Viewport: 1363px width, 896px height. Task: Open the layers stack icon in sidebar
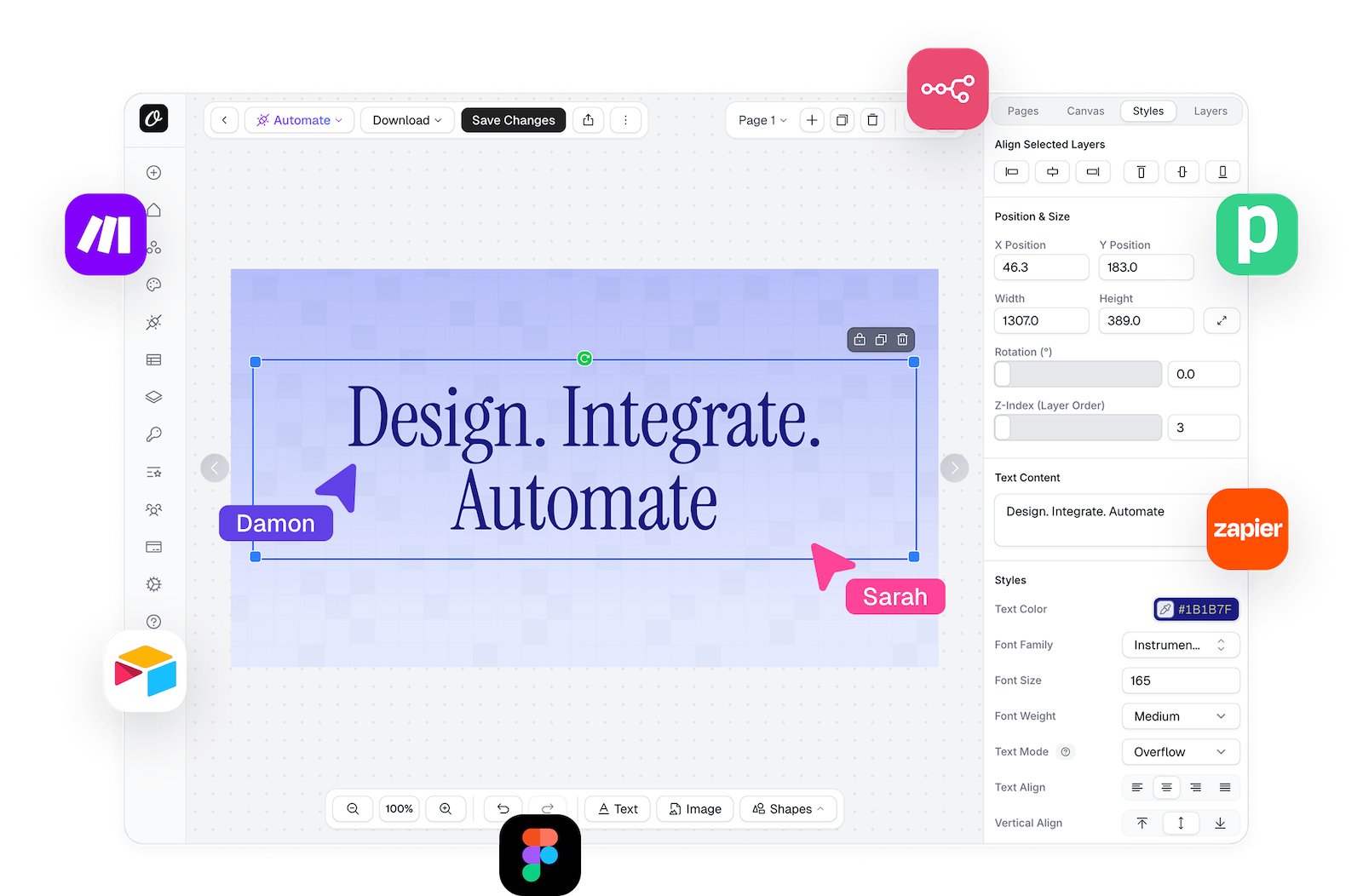pos(153,397)
